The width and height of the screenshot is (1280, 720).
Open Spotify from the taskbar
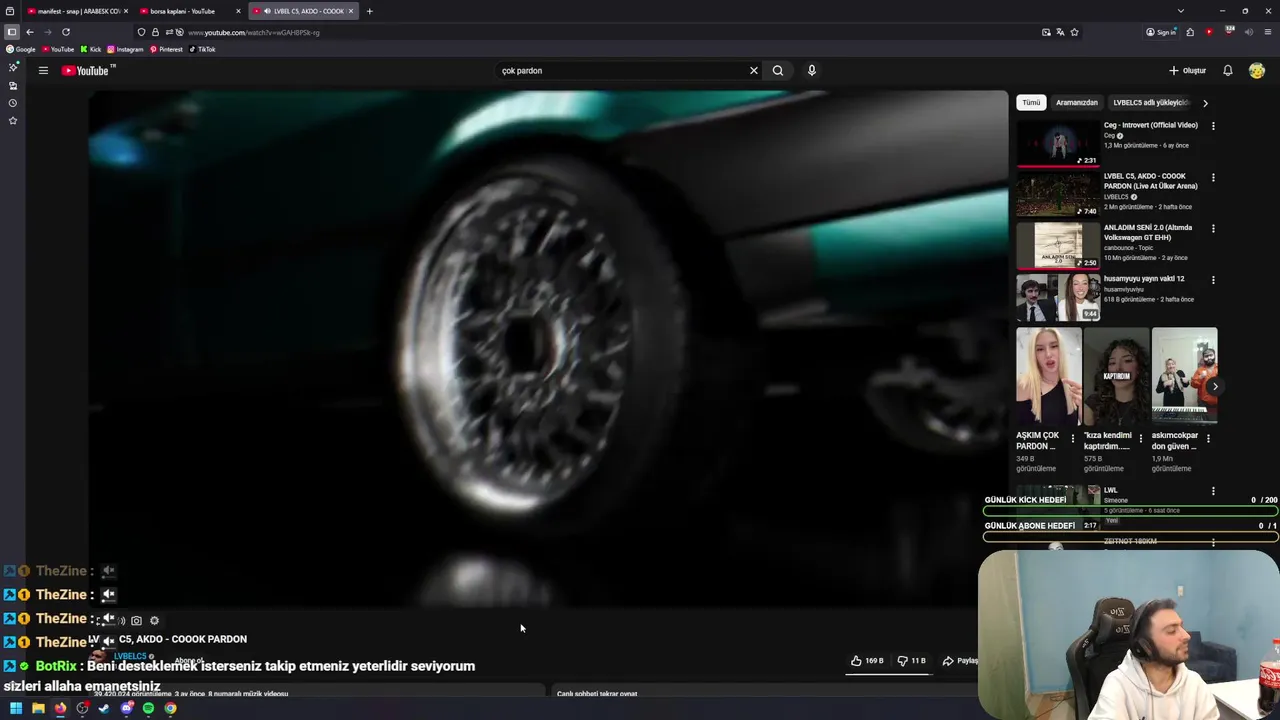coord(148,708)
